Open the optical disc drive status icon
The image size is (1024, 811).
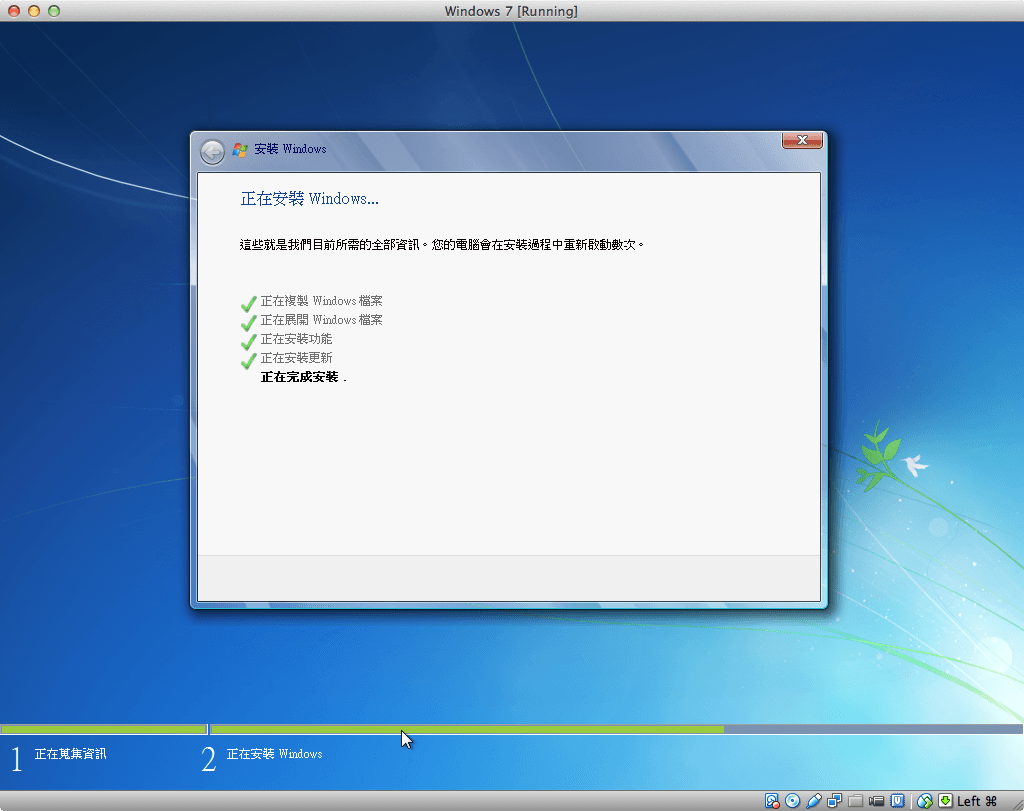[x=793, y=800]
